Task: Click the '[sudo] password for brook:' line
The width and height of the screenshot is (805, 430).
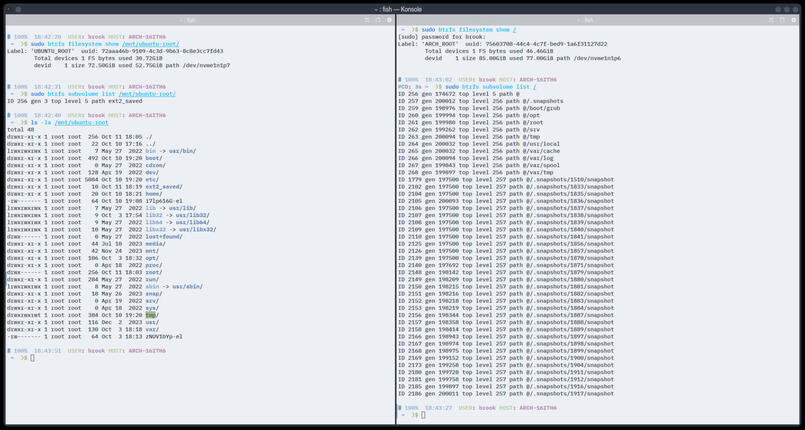Action: (x=440, y=37)
